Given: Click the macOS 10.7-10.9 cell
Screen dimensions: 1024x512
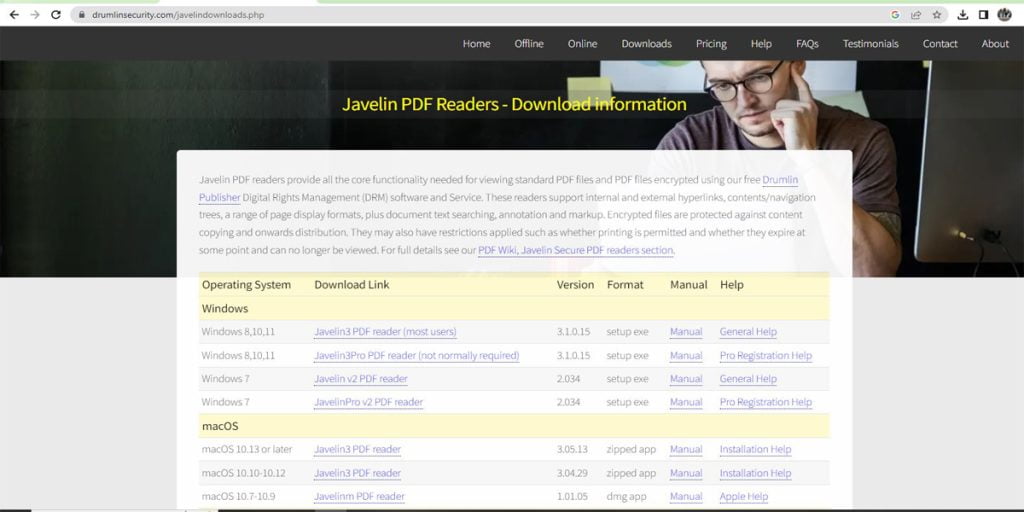Looking at the screenshot, I should tap(238, 496).
